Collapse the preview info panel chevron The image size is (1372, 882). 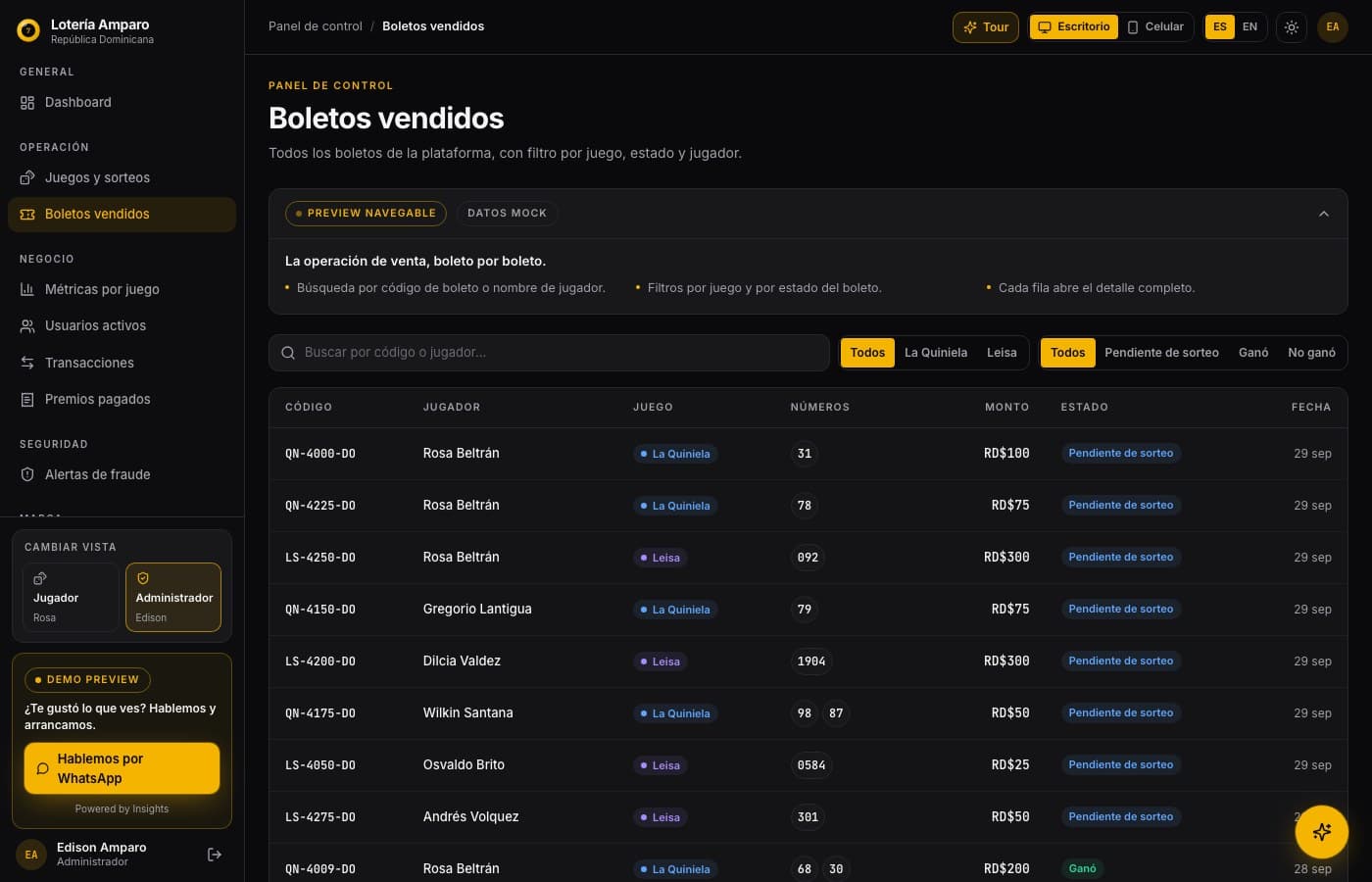(x=1324, y=214)
